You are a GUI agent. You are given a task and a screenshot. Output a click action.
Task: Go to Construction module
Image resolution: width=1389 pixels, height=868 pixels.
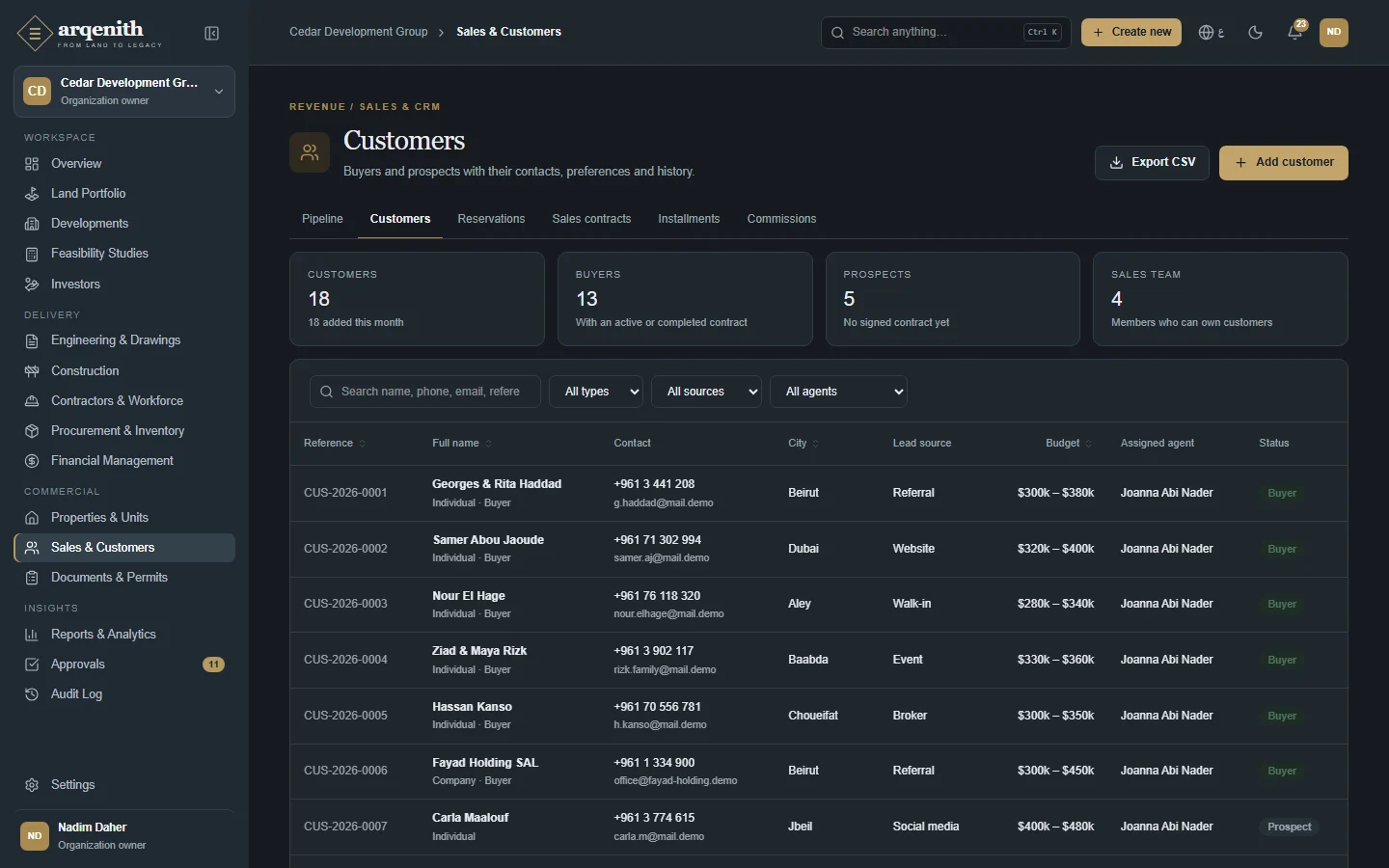[x=124, y=371]
